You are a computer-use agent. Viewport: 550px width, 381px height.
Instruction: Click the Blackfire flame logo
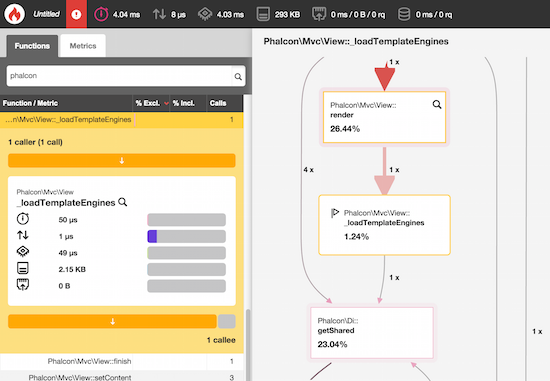pyautogui.click(x=14, y=14)
